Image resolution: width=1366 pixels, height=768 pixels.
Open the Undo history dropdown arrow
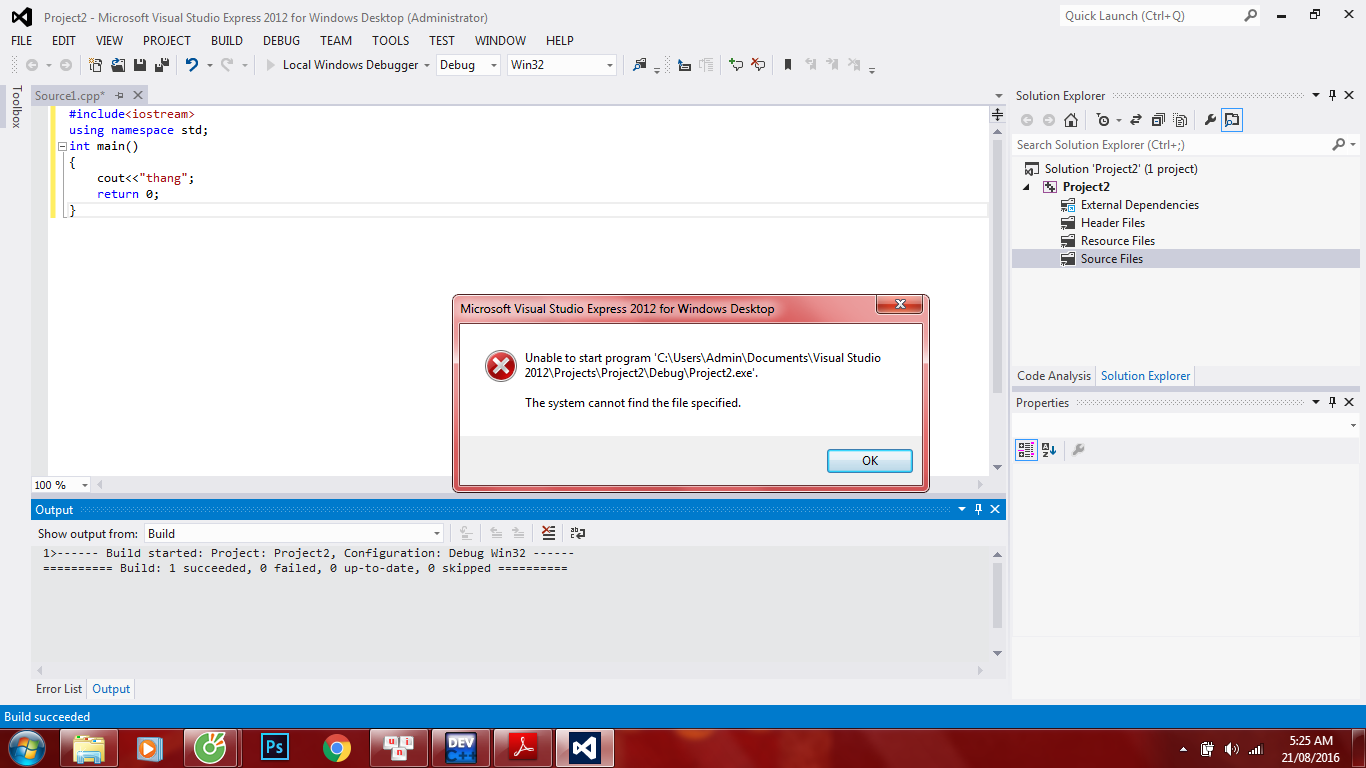[209, 66]
